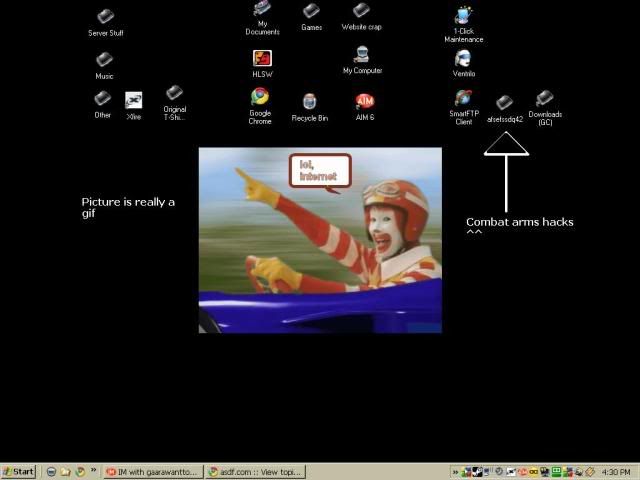Click the Start button
The width and height of the screenshot is (640, 480).
18,472
